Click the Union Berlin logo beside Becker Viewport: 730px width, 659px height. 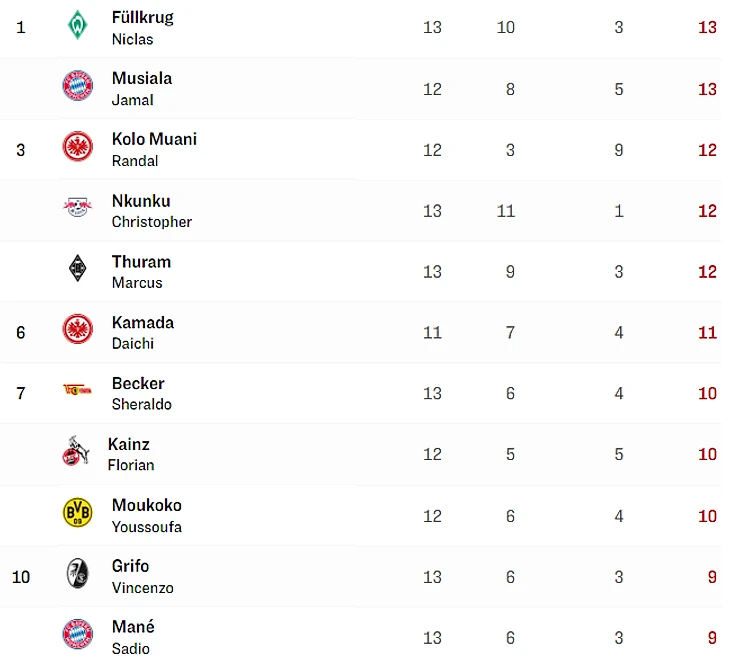click(77, 391)
